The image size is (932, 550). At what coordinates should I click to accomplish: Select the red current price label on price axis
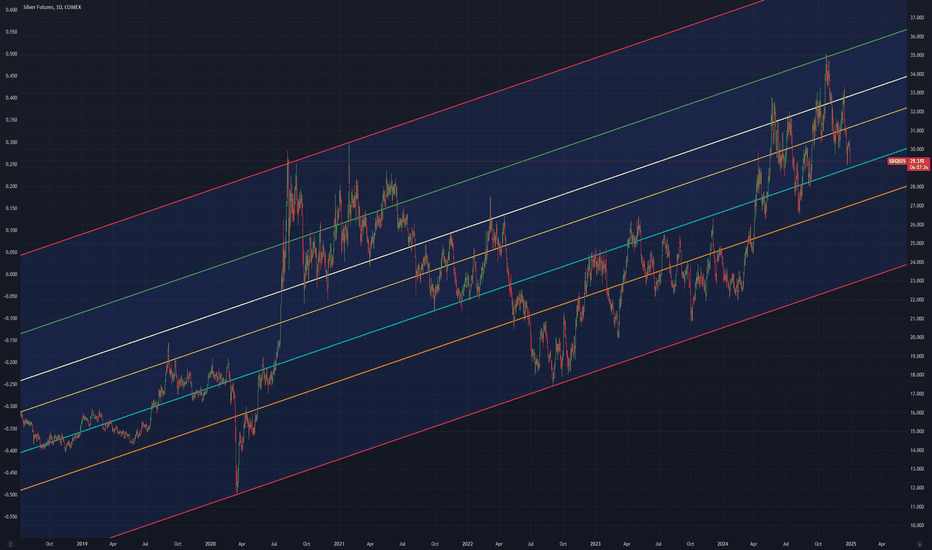(919, 164)
